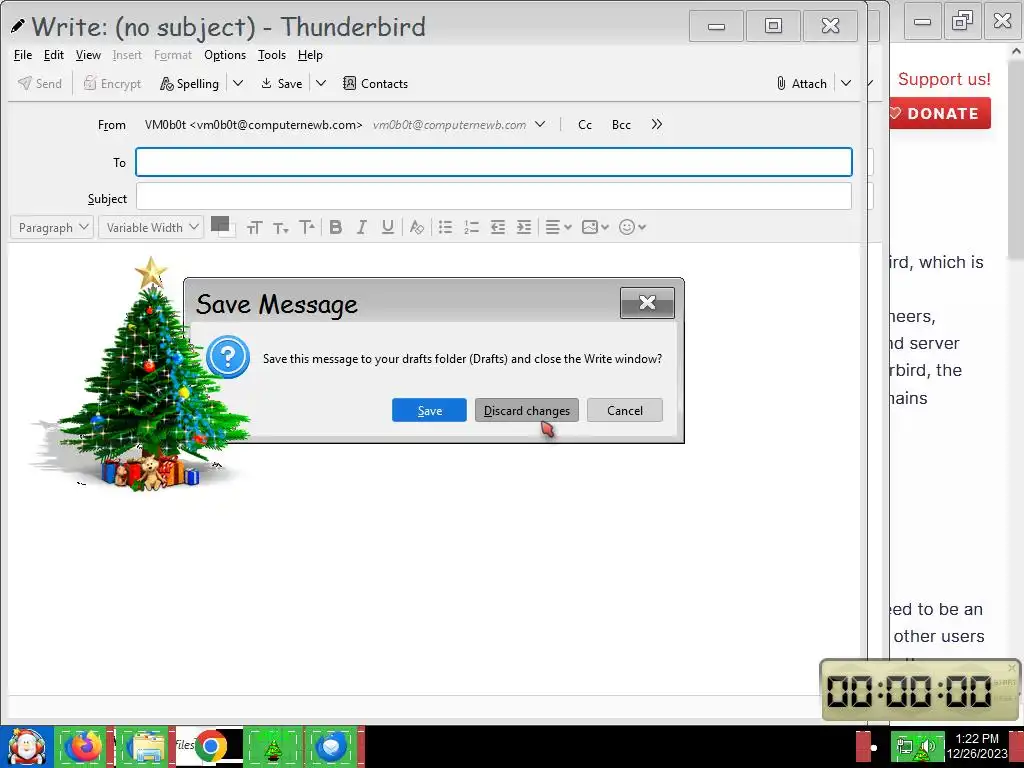Image resolution: width=1024 pixels, height=768 pixels.
Task: Expand the Save dropdown arrow
Action: click(321, 83)
